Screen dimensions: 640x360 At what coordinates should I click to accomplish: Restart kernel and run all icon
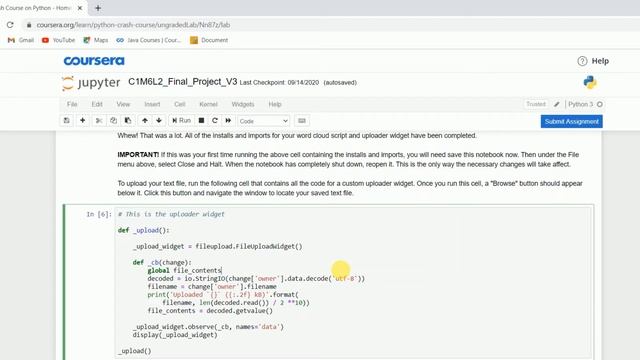(228, 121)
